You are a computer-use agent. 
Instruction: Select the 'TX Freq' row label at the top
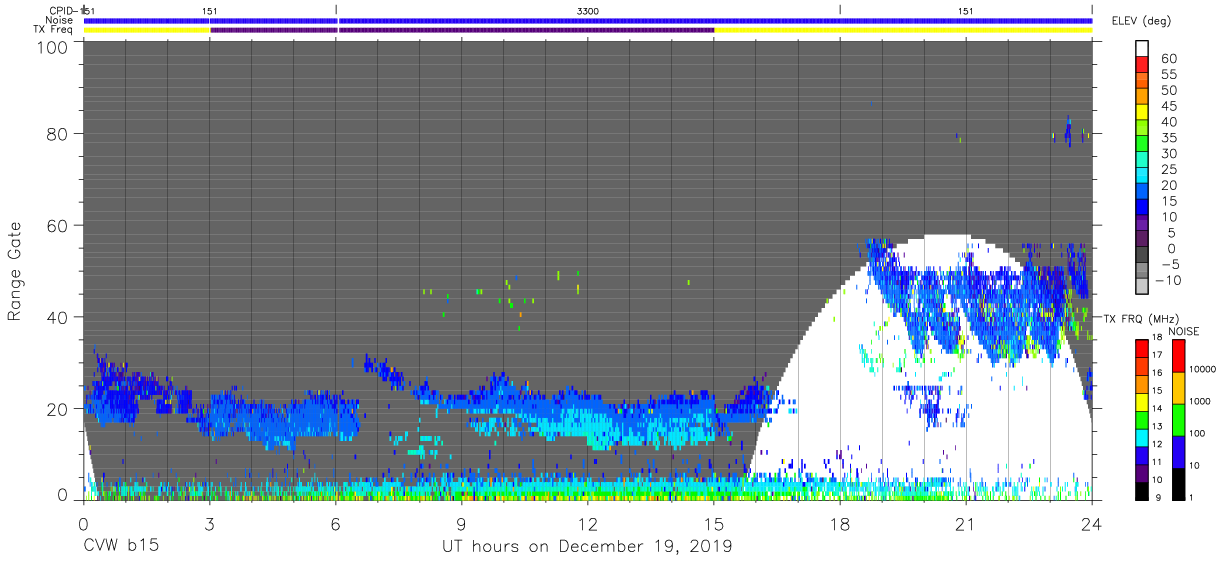coord(55,29)
